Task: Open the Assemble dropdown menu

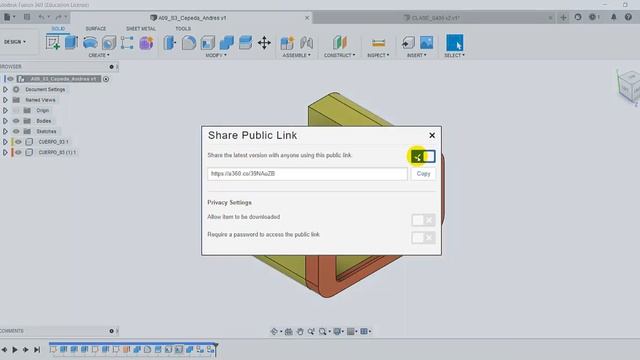Action: pyautogui.click(x=296, y=55)
